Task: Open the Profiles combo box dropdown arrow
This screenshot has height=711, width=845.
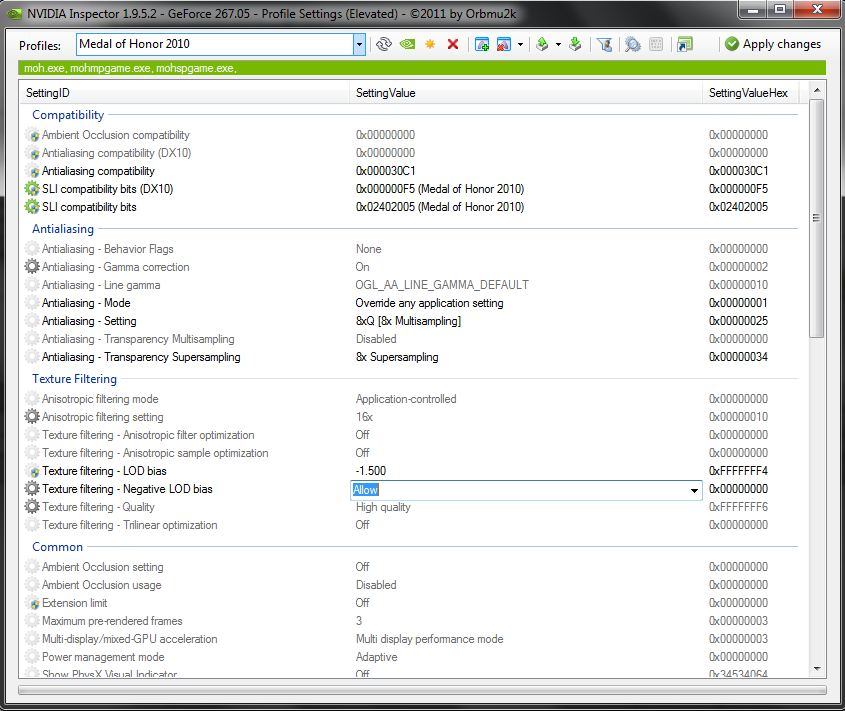Action: (x=359, y=45)
